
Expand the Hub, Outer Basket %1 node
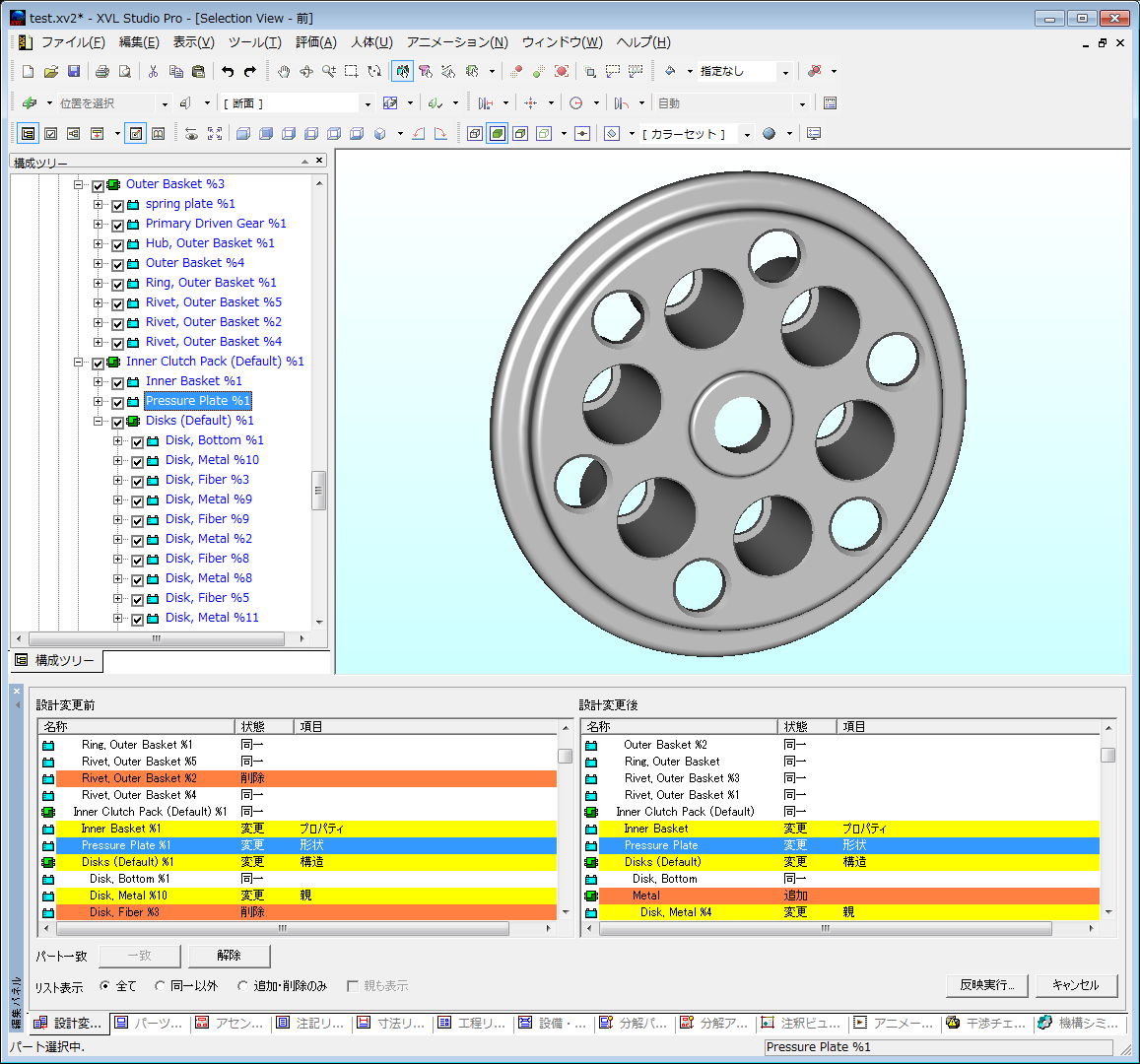[98, 243]
